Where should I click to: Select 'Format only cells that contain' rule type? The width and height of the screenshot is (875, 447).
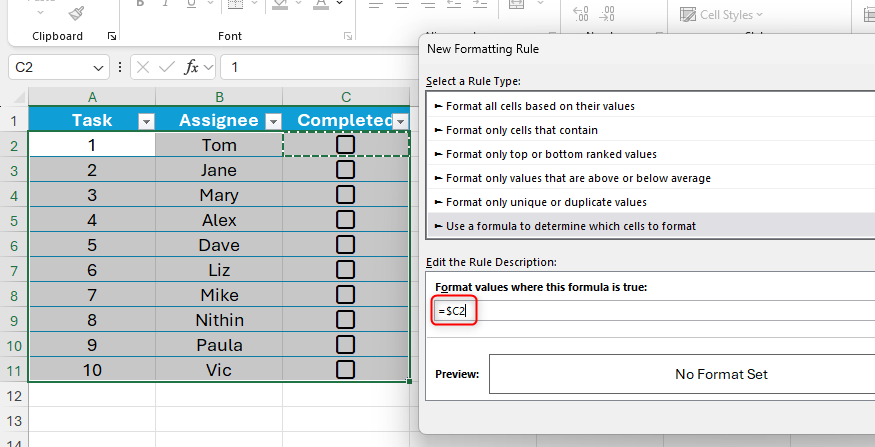(x=521, y=130)
